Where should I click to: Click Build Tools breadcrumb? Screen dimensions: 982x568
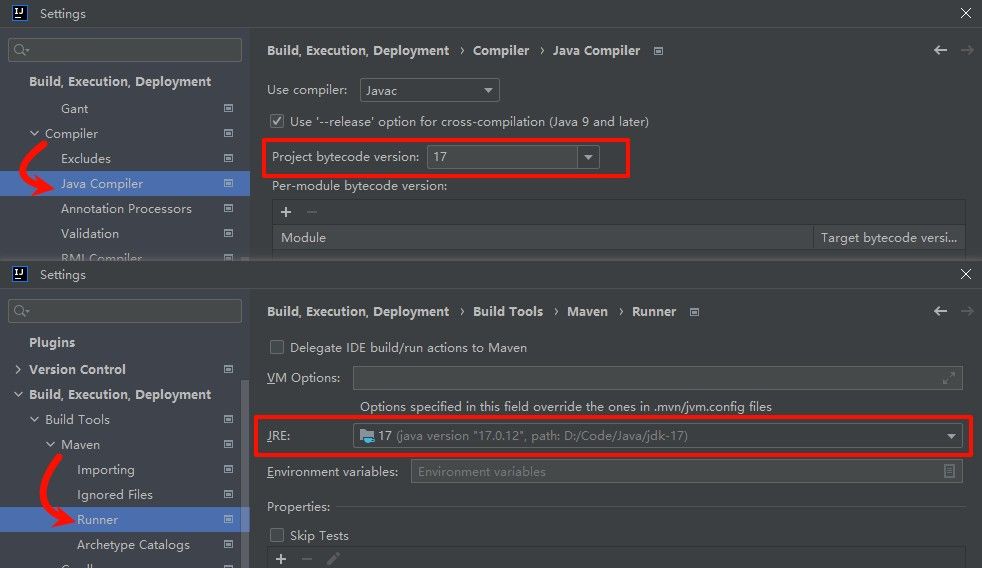pos(508,312)
